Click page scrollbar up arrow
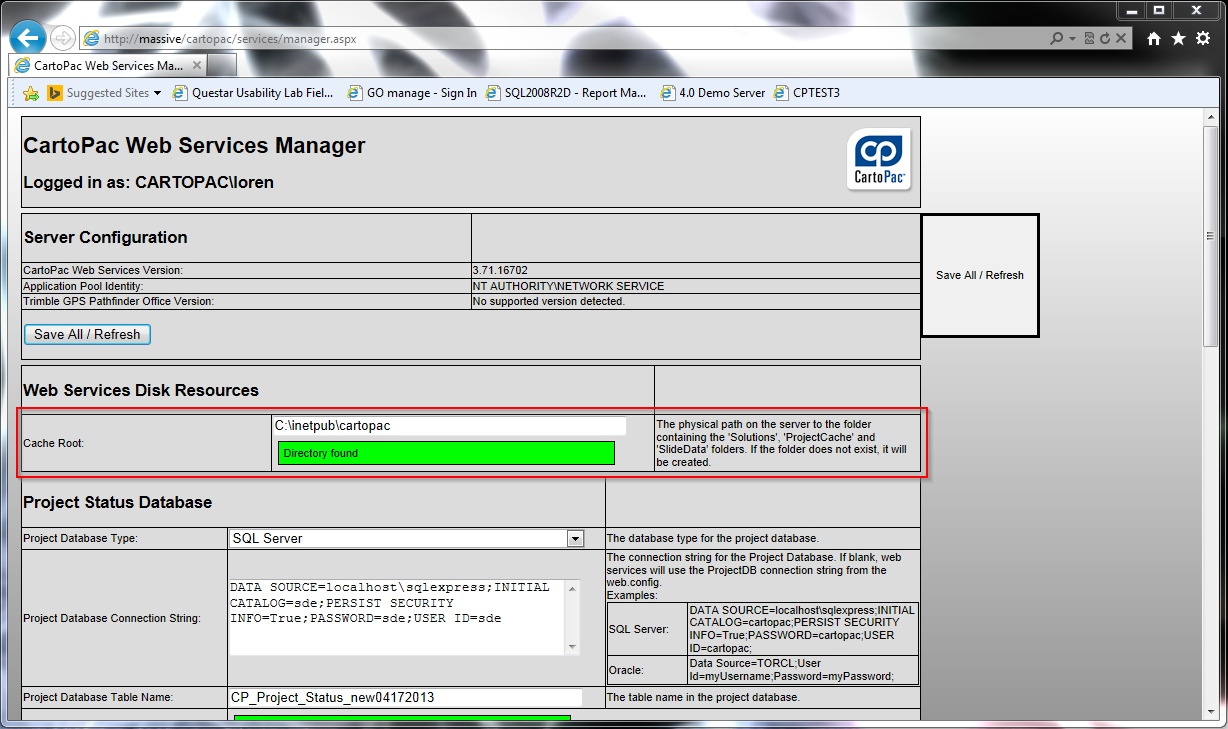1228x729 pixels. tap(1210, 117)
